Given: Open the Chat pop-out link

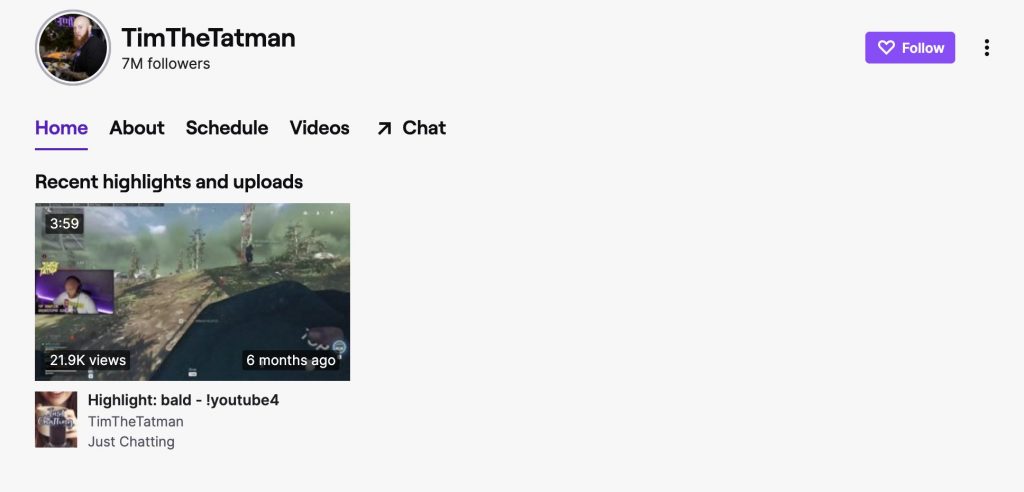Looking at the screenshot, I should click(x=411, y=128).
